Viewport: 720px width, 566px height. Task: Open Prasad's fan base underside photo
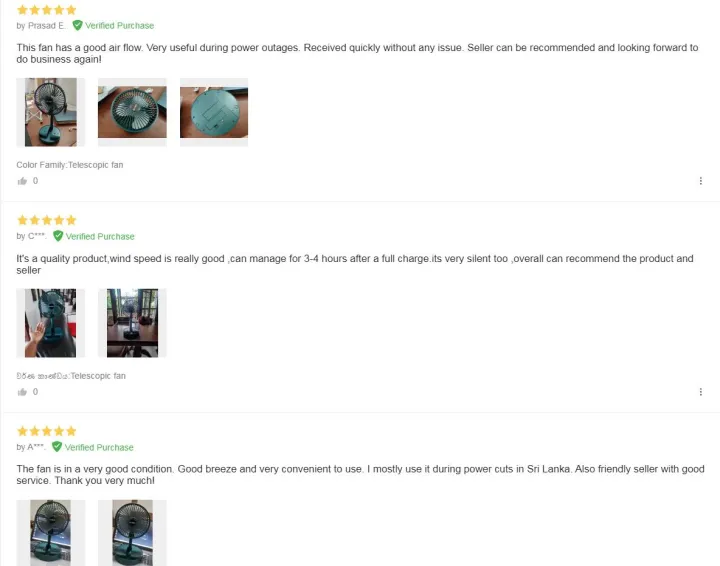pos(214,112)
